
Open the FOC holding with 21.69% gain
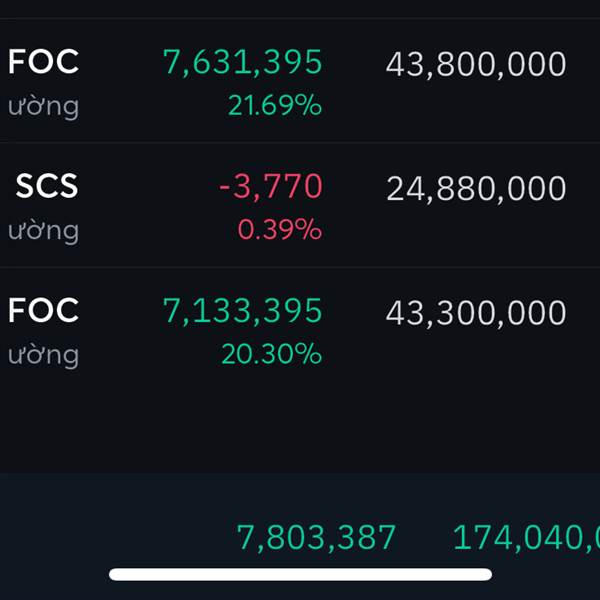[300, 80]
